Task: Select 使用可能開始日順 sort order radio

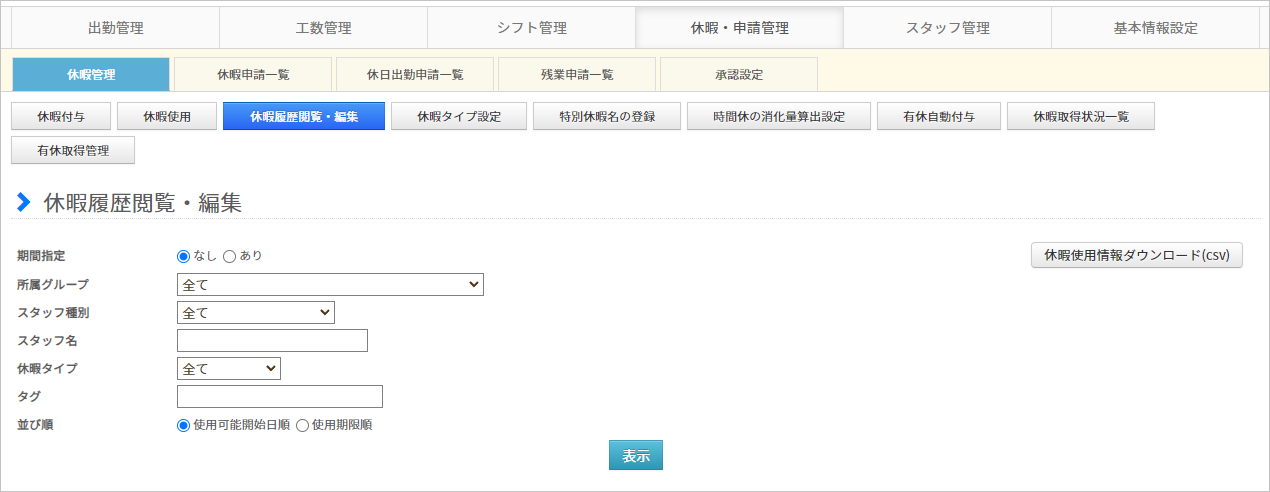Action: [183, 425]
